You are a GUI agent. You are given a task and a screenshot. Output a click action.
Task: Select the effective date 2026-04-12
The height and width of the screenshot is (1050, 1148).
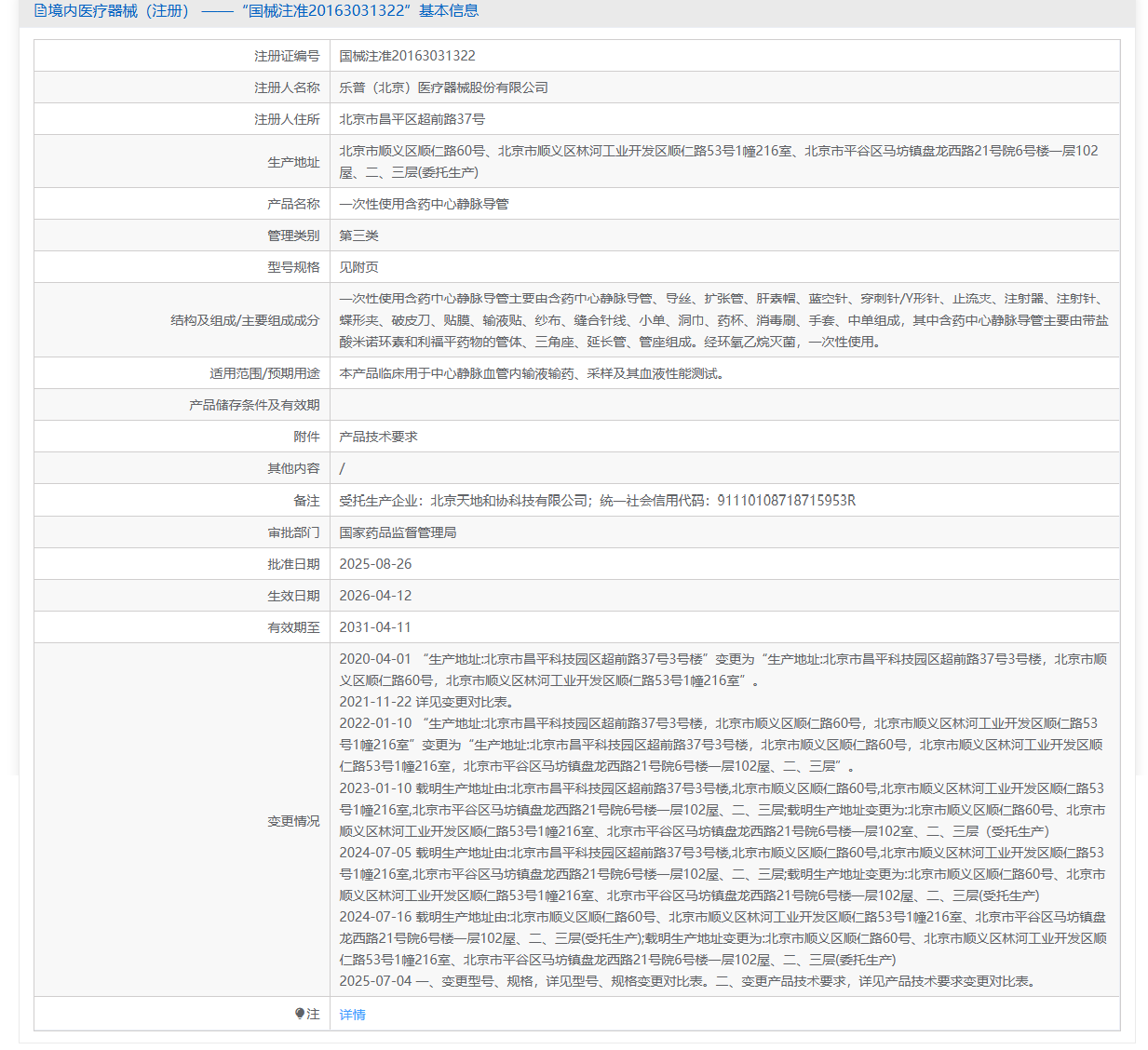point(375,596)
